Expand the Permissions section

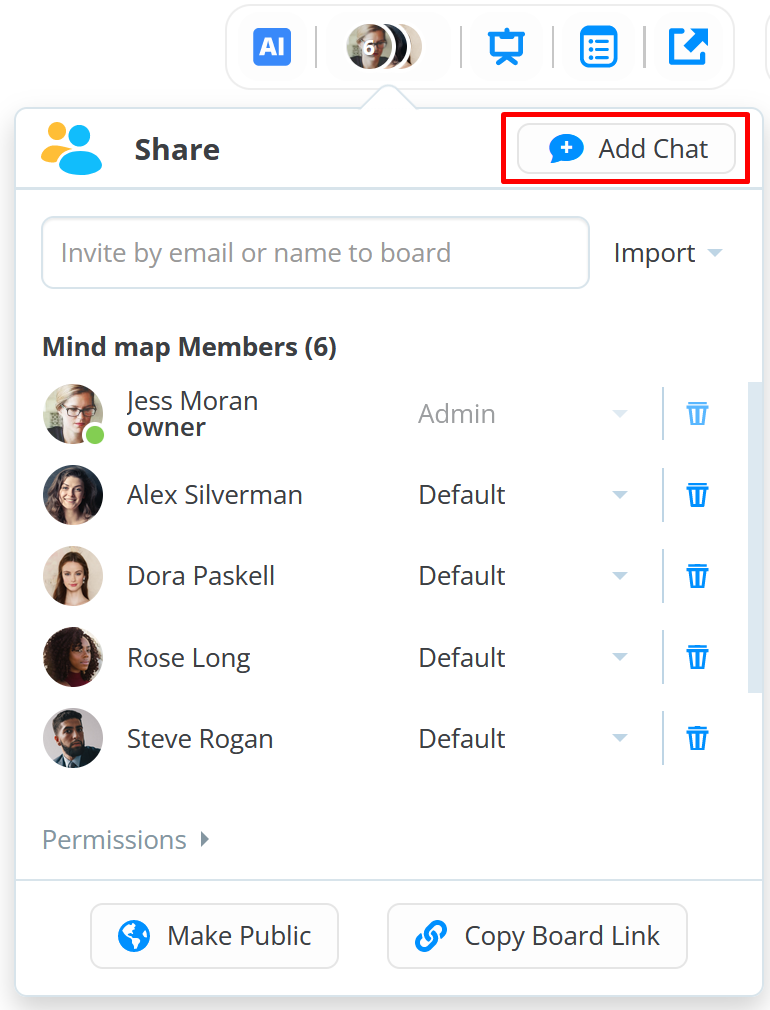(x=126, y=840)
